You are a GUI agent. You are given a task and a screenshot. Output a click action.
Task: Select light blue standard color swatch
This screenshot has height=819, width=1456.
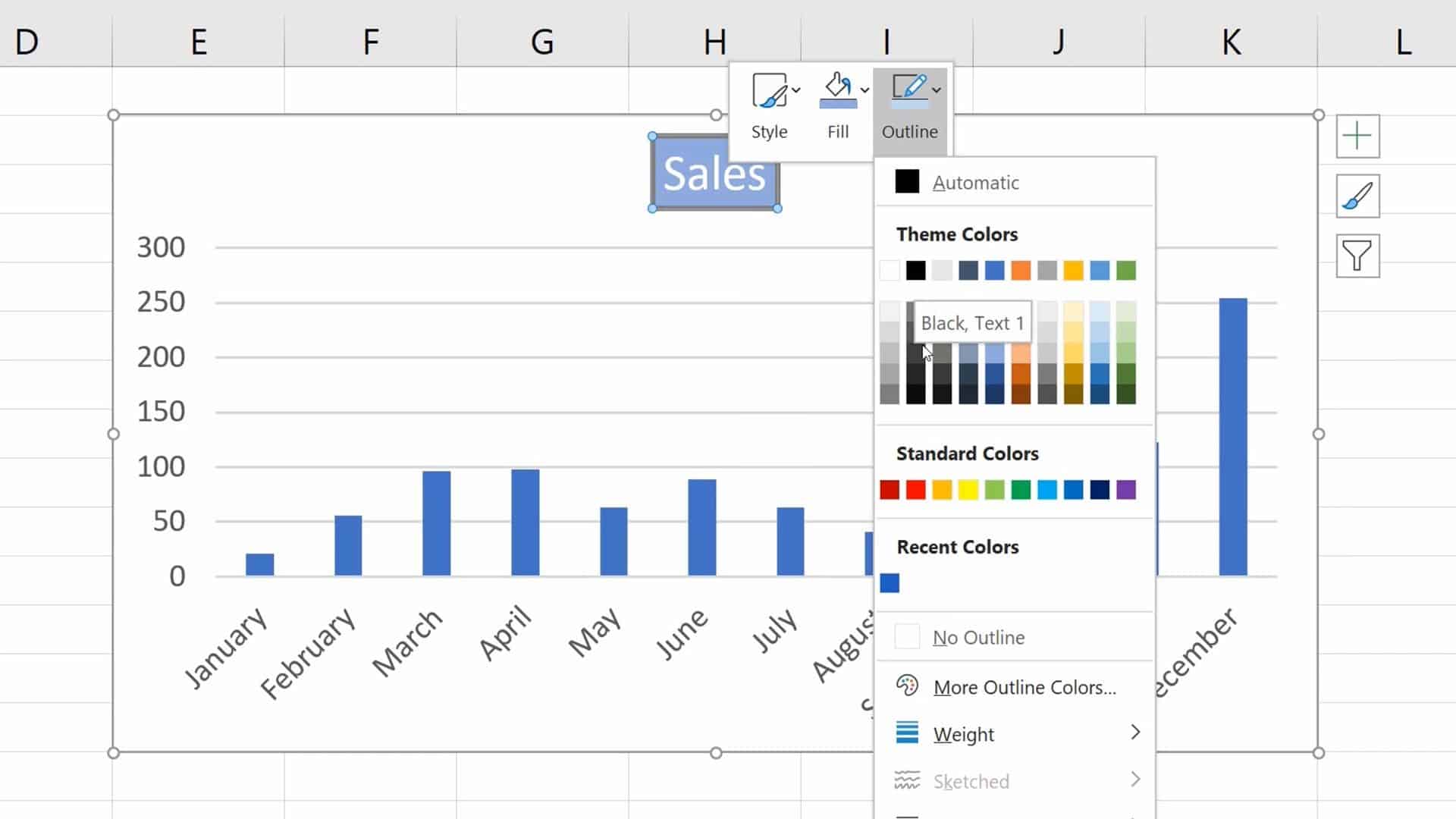(1047, 490)
